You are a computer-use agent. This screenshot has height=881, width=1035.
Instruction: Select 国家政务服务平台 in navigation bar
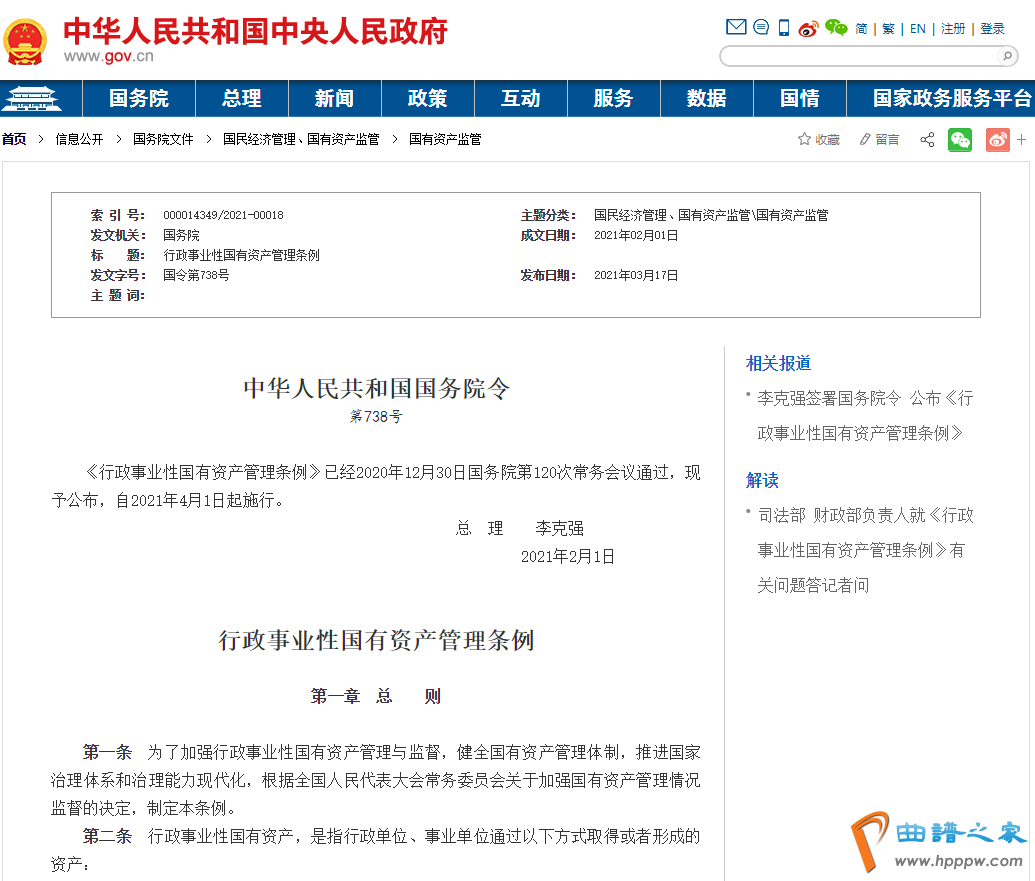[x=951, y=99]
